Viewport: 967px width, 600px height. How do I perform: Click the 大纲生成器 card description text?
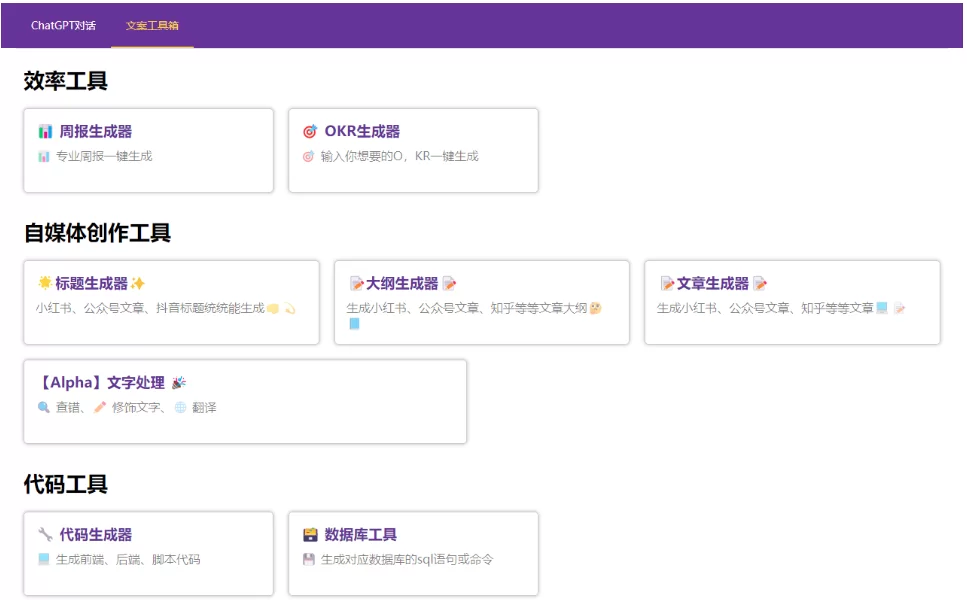467,309
